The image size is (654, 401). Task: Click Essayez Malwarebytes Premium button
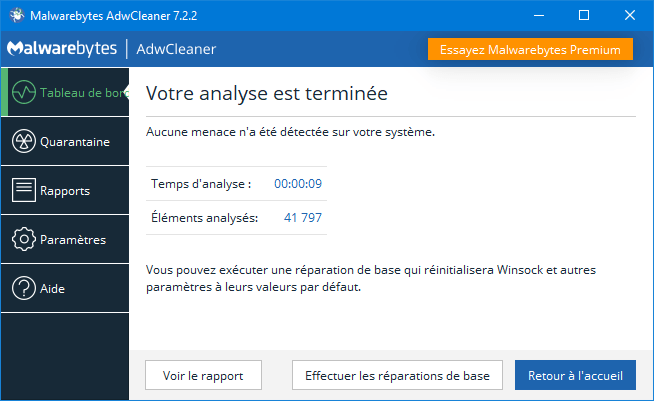pos(530,49)
